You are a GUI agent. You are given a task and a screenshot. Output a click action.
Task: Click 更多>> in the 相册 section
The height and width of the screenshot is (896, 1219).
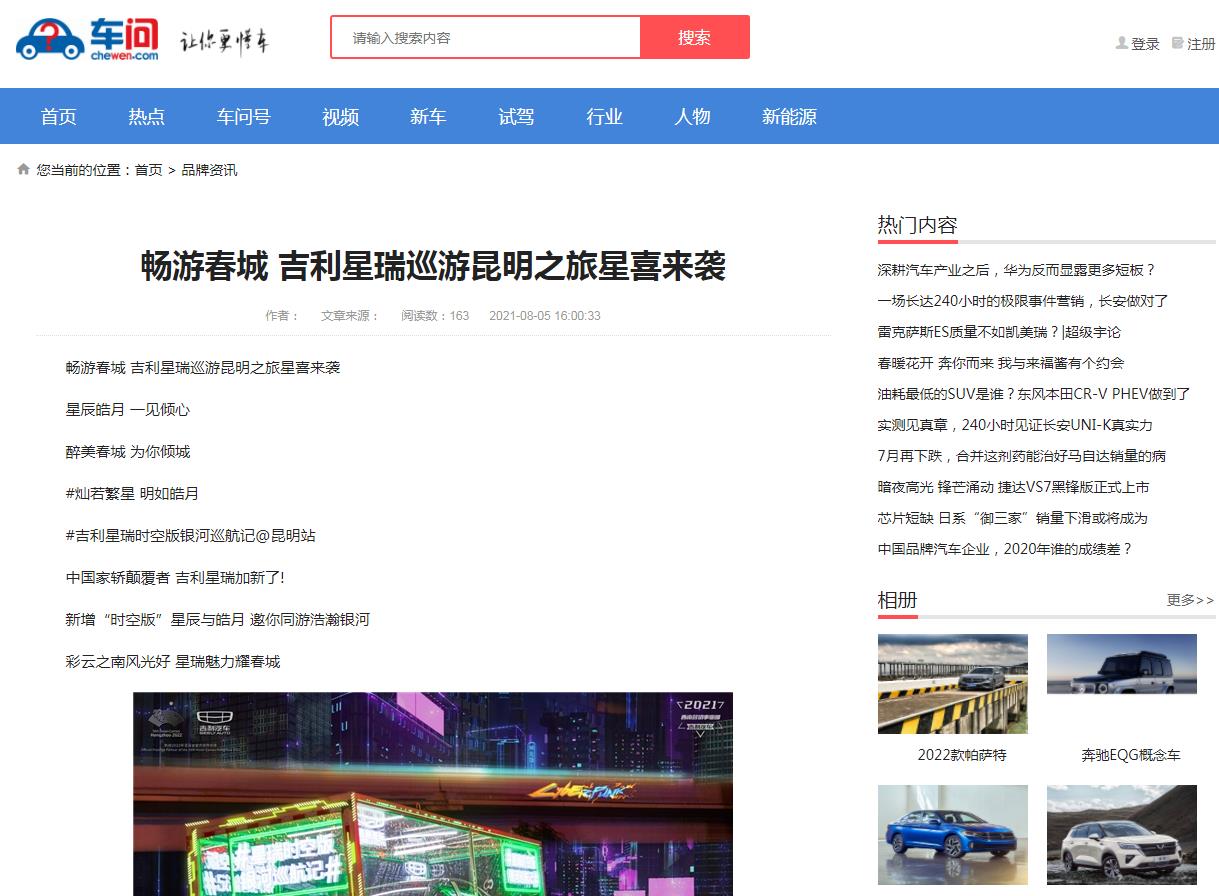pyautogui.click(x=1191, y=600)
